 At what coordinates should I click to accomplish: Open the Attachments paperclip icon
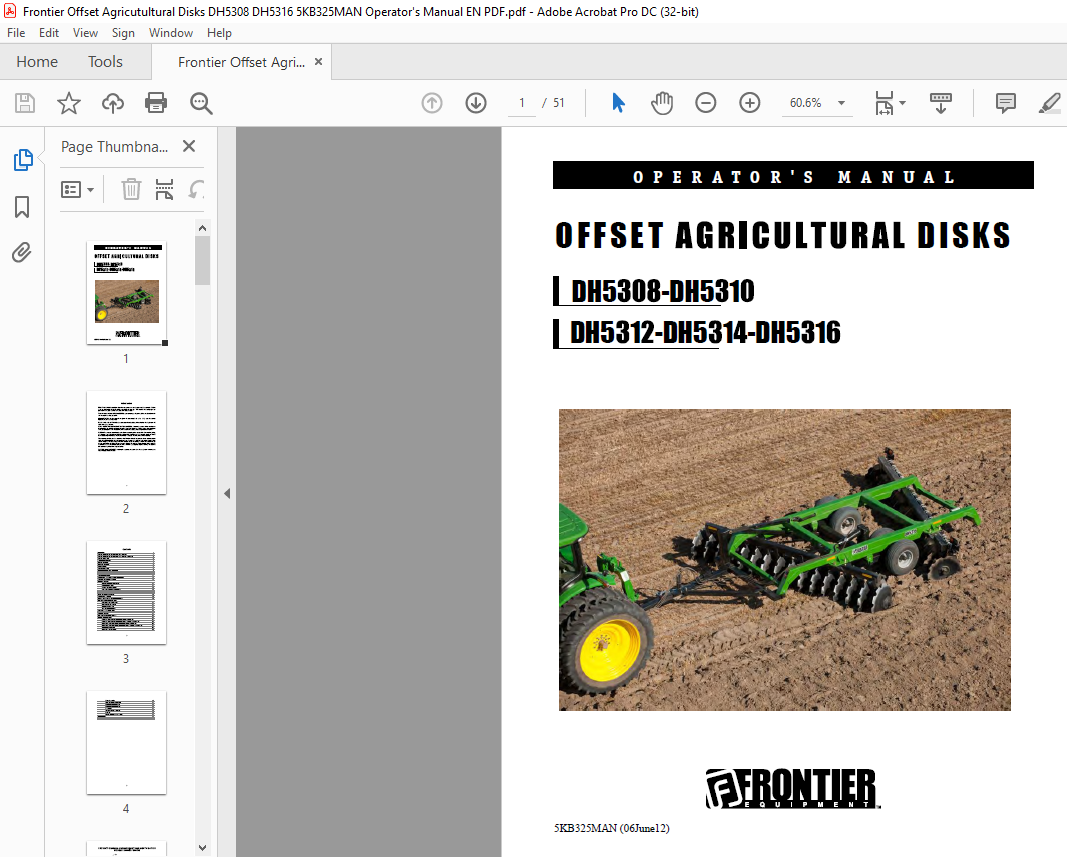tap(22, 253)
